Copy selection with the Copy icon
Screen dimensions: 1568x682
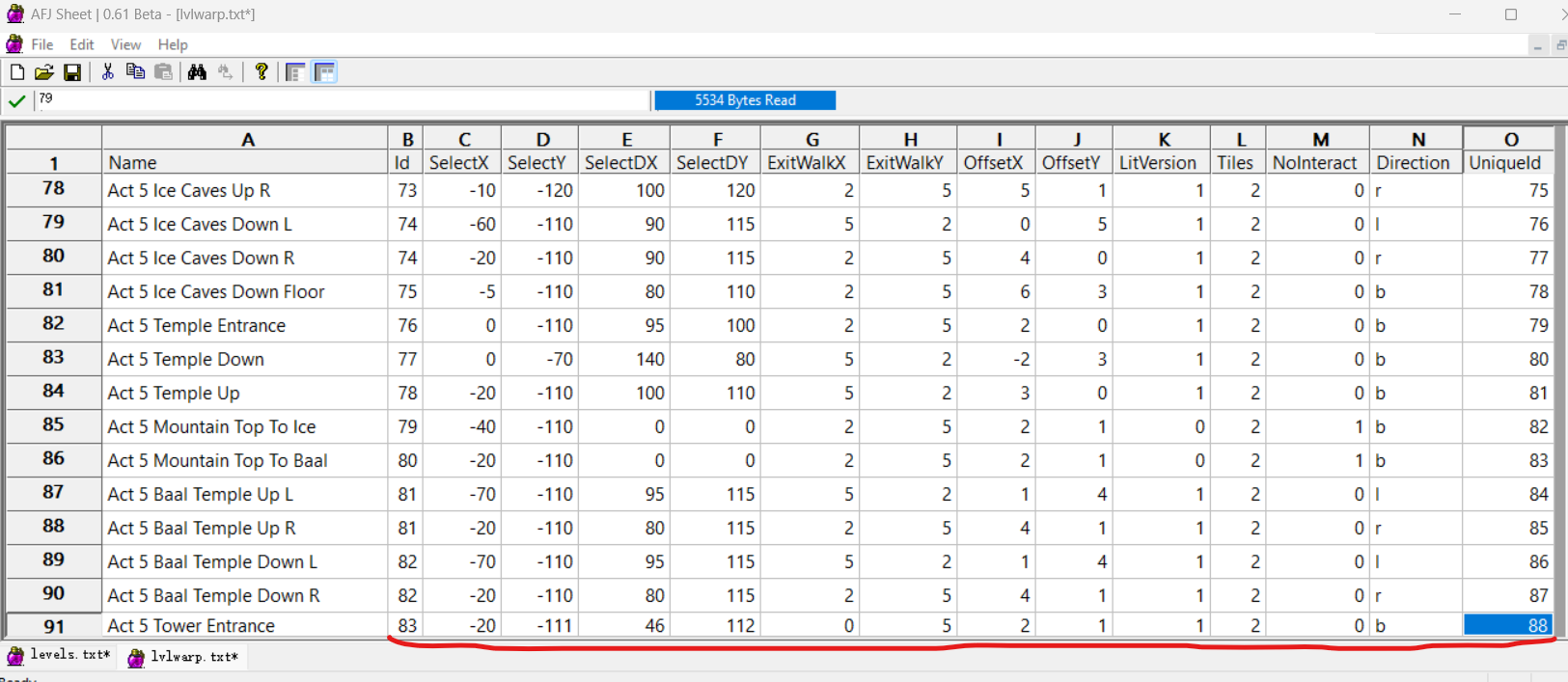(x=135, y=72)
